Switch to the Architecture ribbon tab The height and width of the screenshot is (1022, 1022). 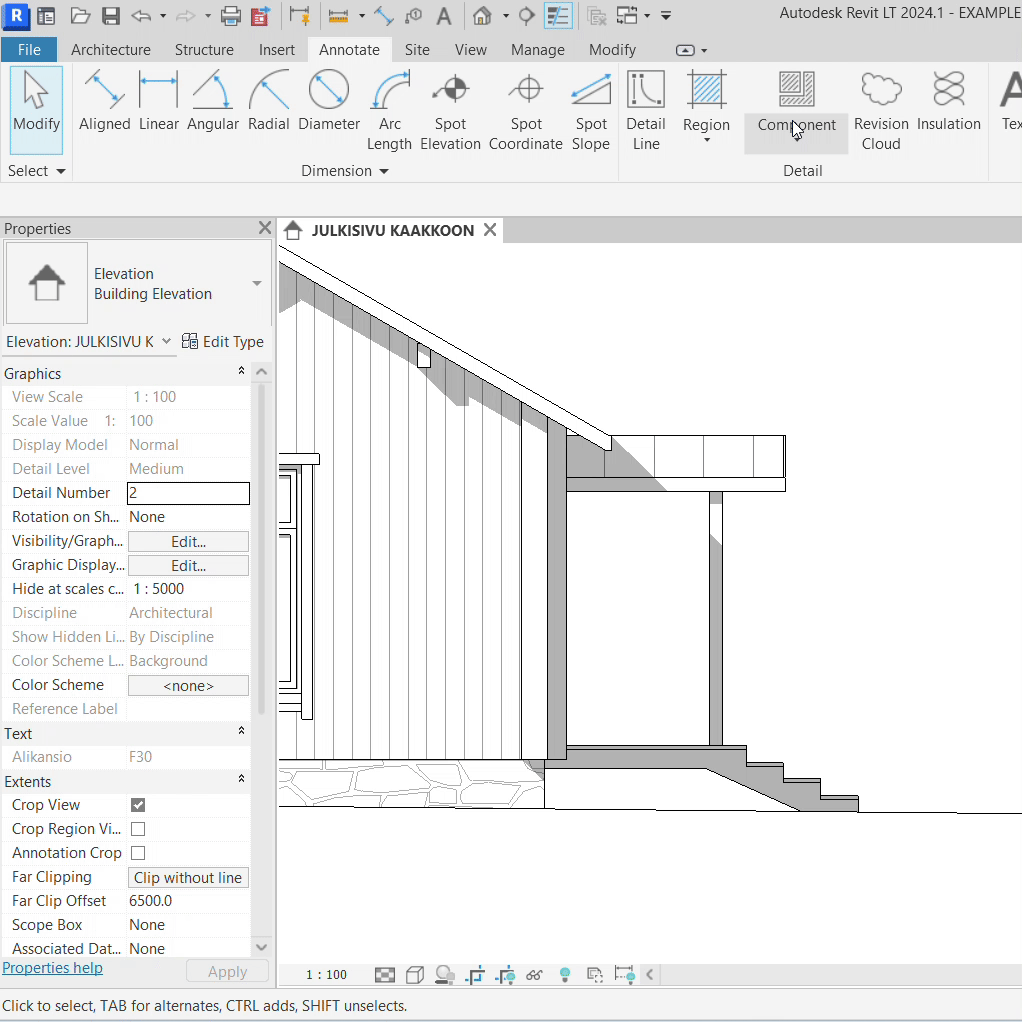pos(111,50)
